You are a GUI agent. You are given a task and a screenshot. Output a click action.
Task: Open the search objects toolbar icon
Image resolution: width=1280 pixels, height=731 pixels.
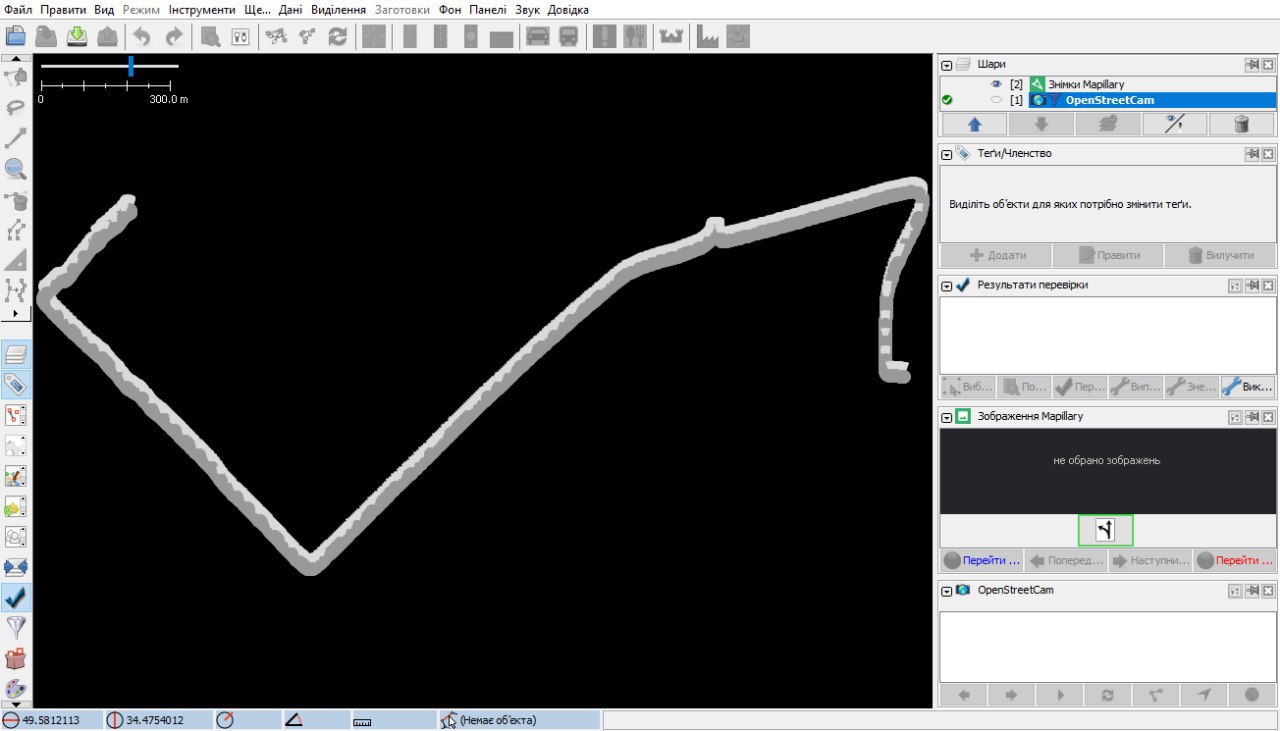click(210, 37)
